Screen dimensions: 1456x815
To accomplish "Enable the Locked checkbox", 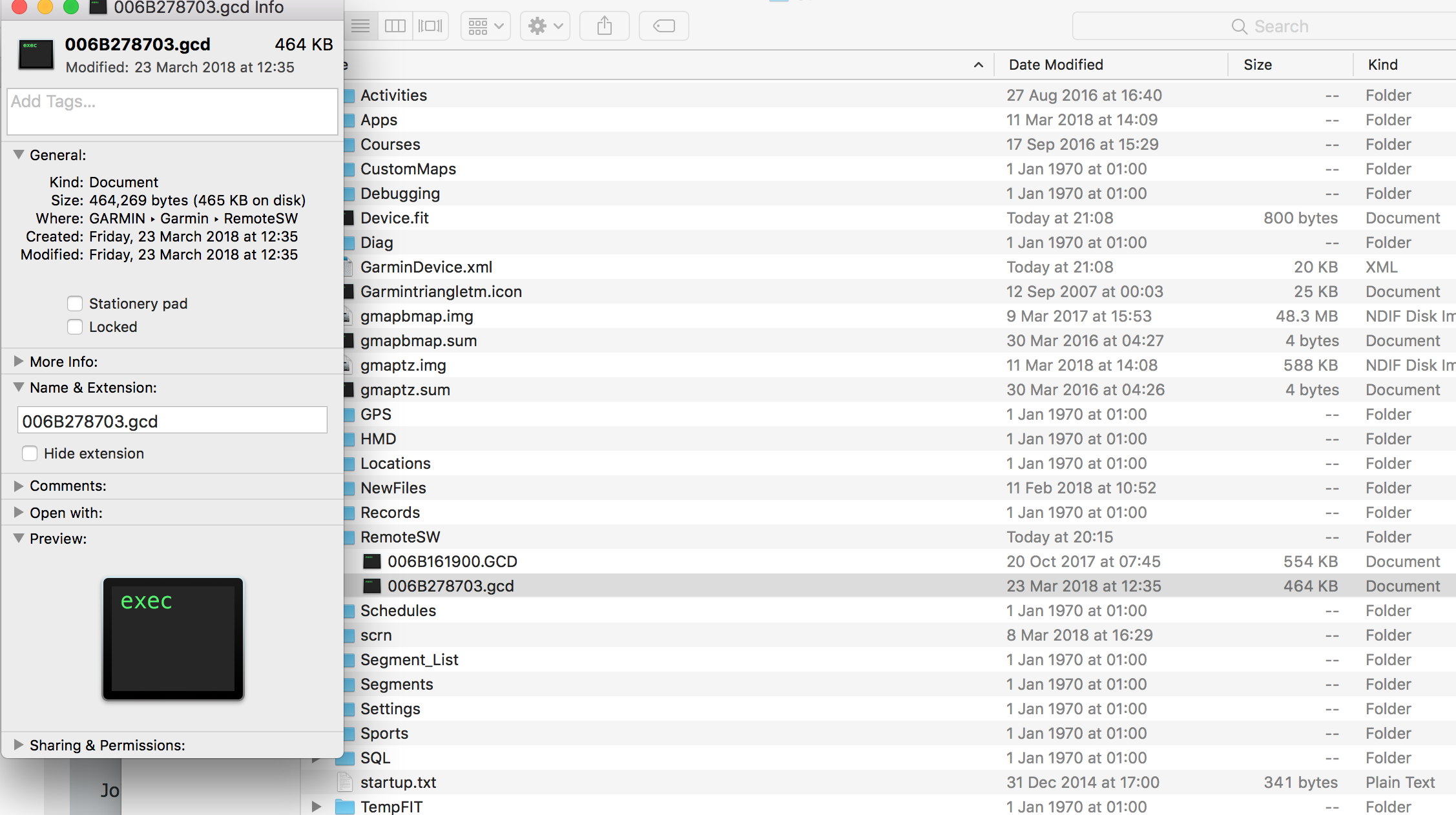I will (75, 327).
